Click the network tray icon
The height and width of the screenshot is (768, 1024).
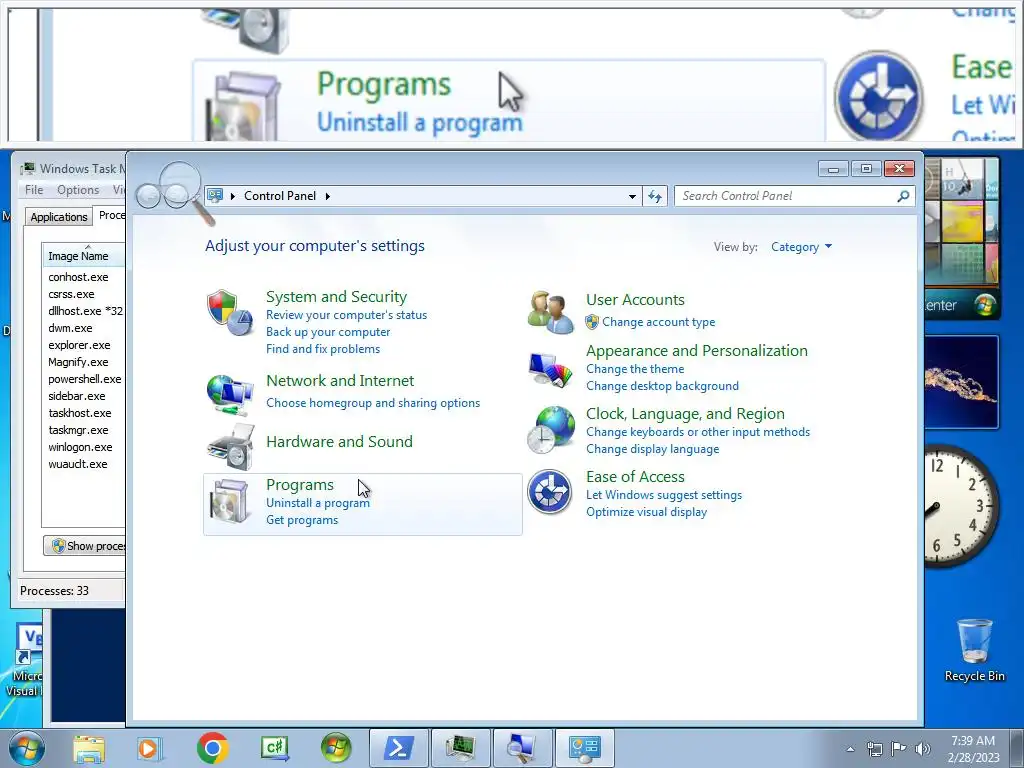click(x=874, y=748)
